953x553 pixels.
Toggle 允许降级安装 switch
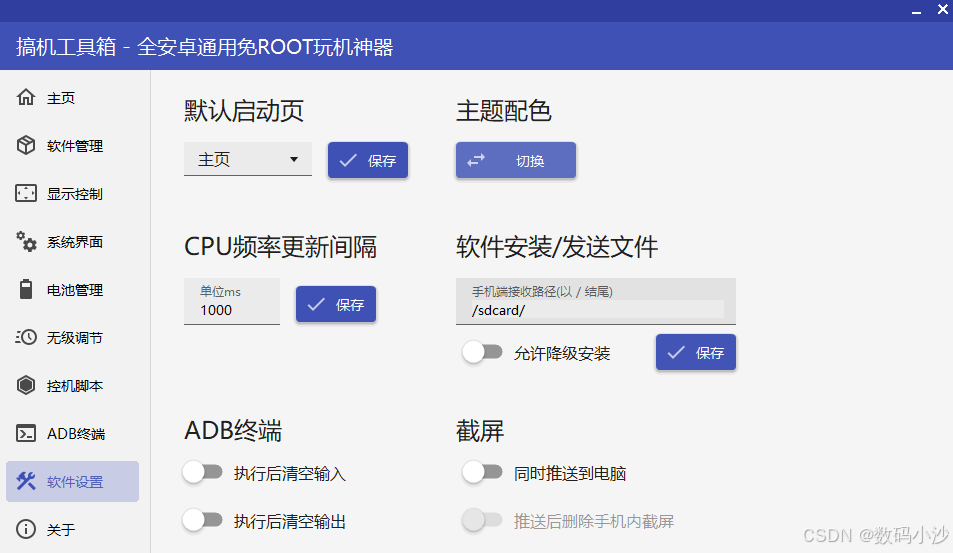482,352
